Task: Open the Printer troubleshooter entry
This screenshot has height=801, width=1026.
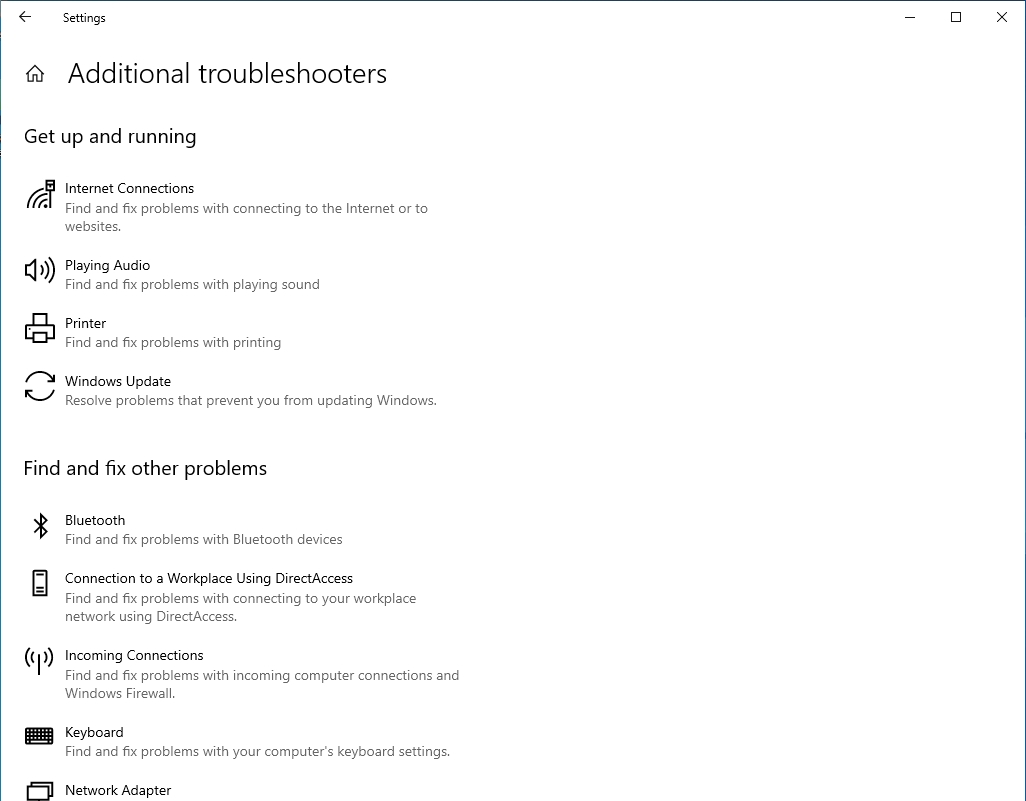Action: 86,323
